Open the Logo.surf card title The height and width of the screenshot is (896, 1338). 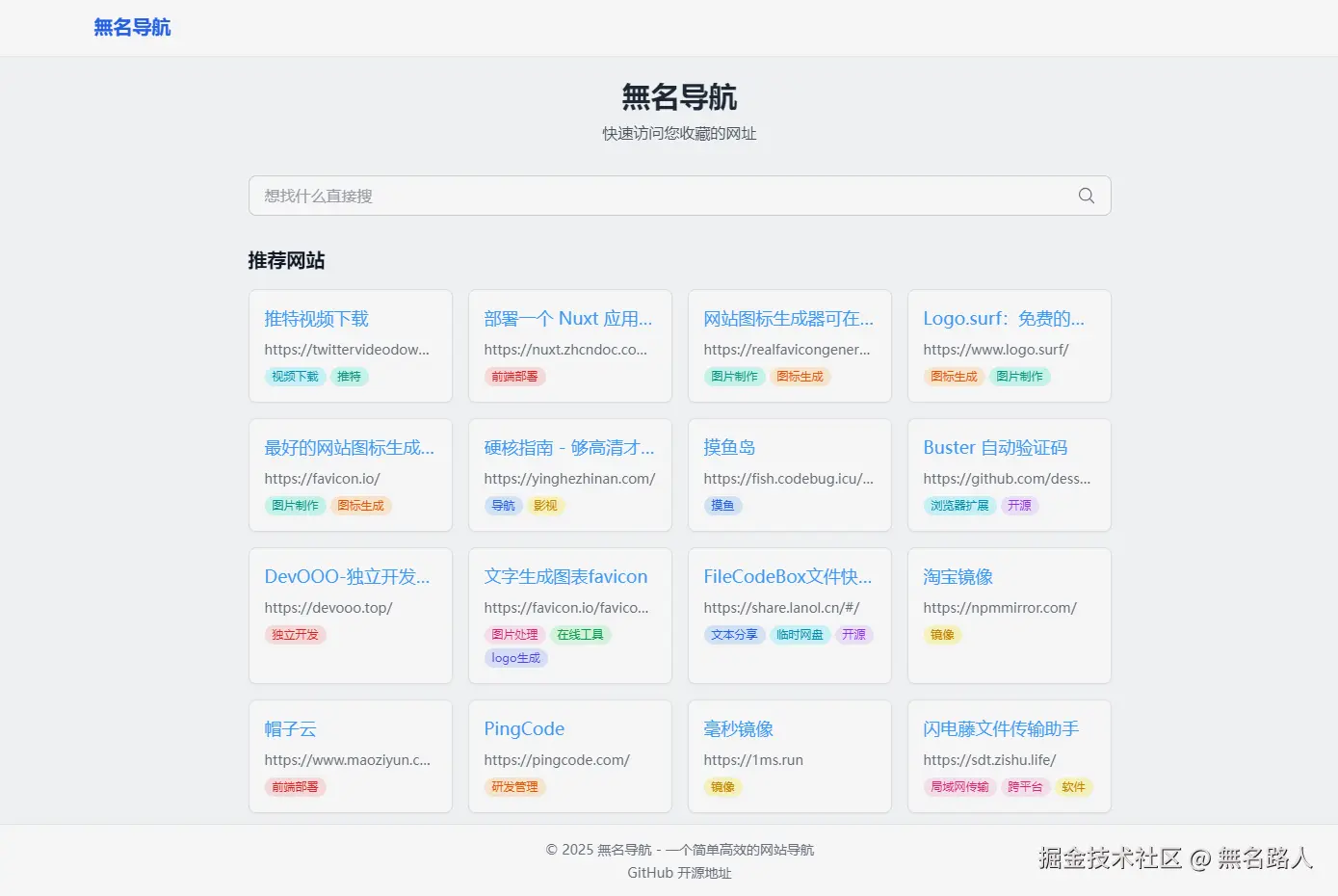point(1004,319)
